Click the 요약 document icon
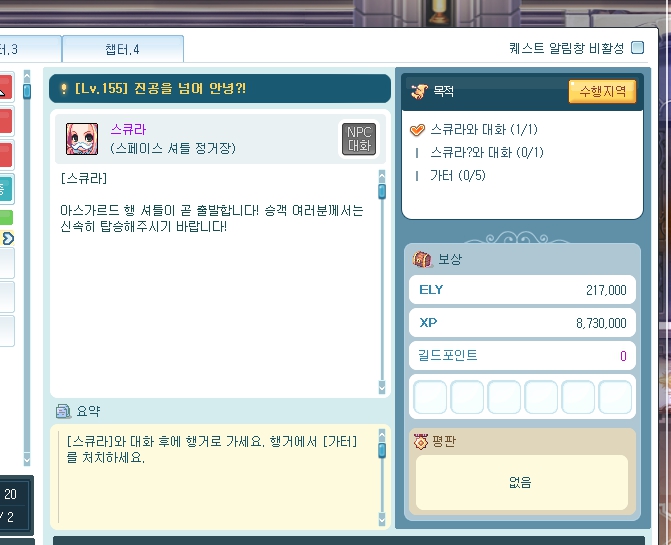 click(63, 411)
